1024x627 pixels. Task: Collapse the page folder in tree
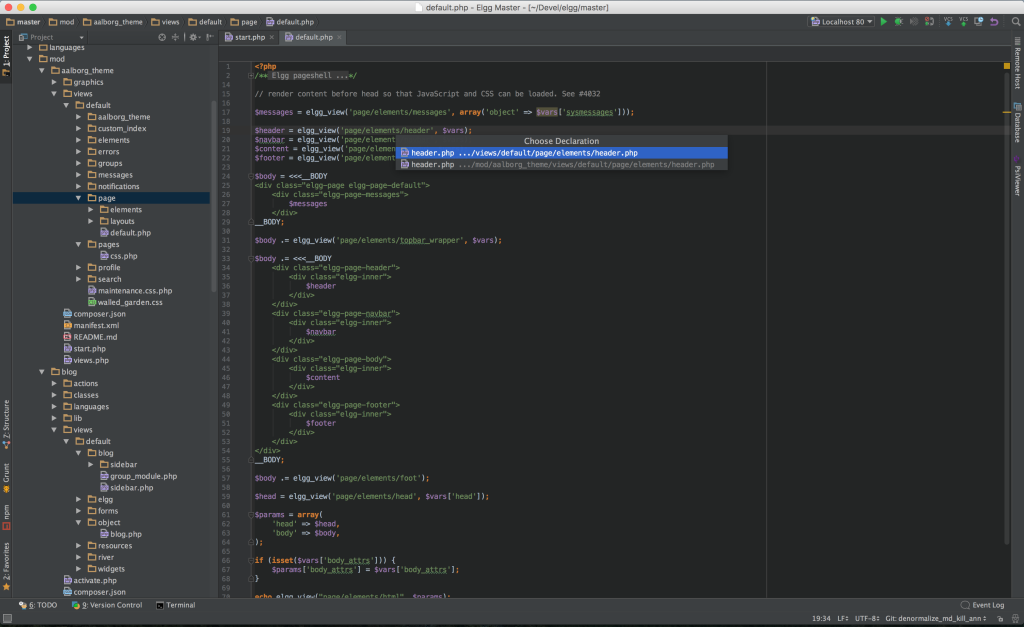(x=78, y=198)
